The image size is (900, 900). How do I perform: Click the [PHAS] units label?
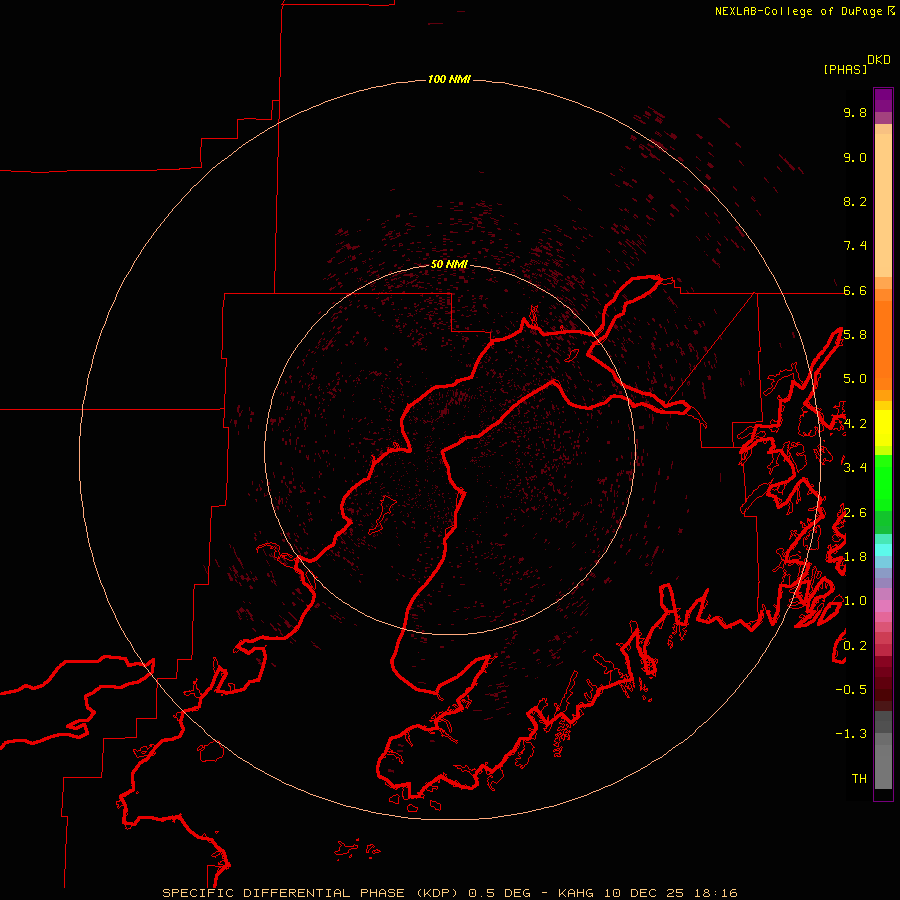tap(845, 69)
